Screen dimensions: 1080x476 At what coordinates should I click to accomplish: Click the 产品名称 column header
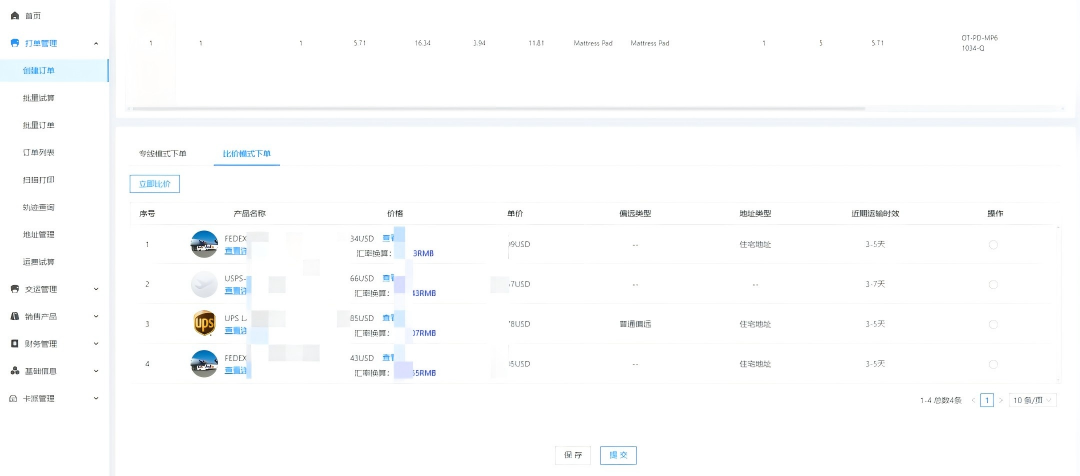tap(249, 214)
